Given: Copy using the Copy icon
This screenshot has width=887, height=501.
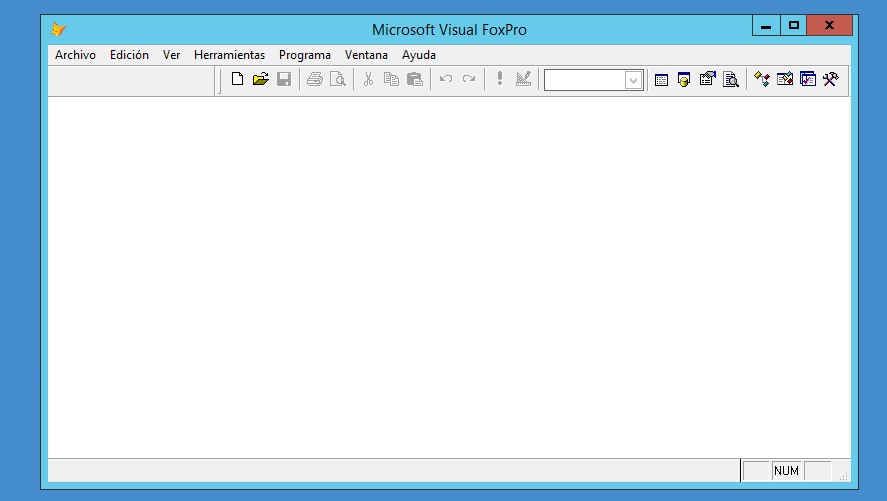Looking at the screenshot, I should [x=391, y=79].
